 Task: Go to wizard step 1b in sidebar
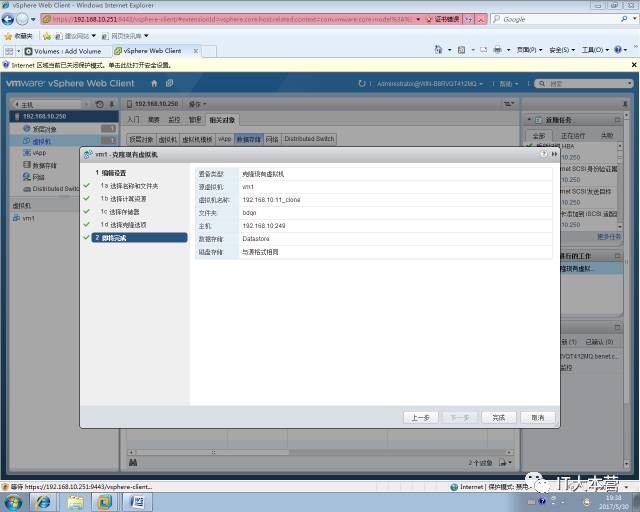[x=123, y=199]
